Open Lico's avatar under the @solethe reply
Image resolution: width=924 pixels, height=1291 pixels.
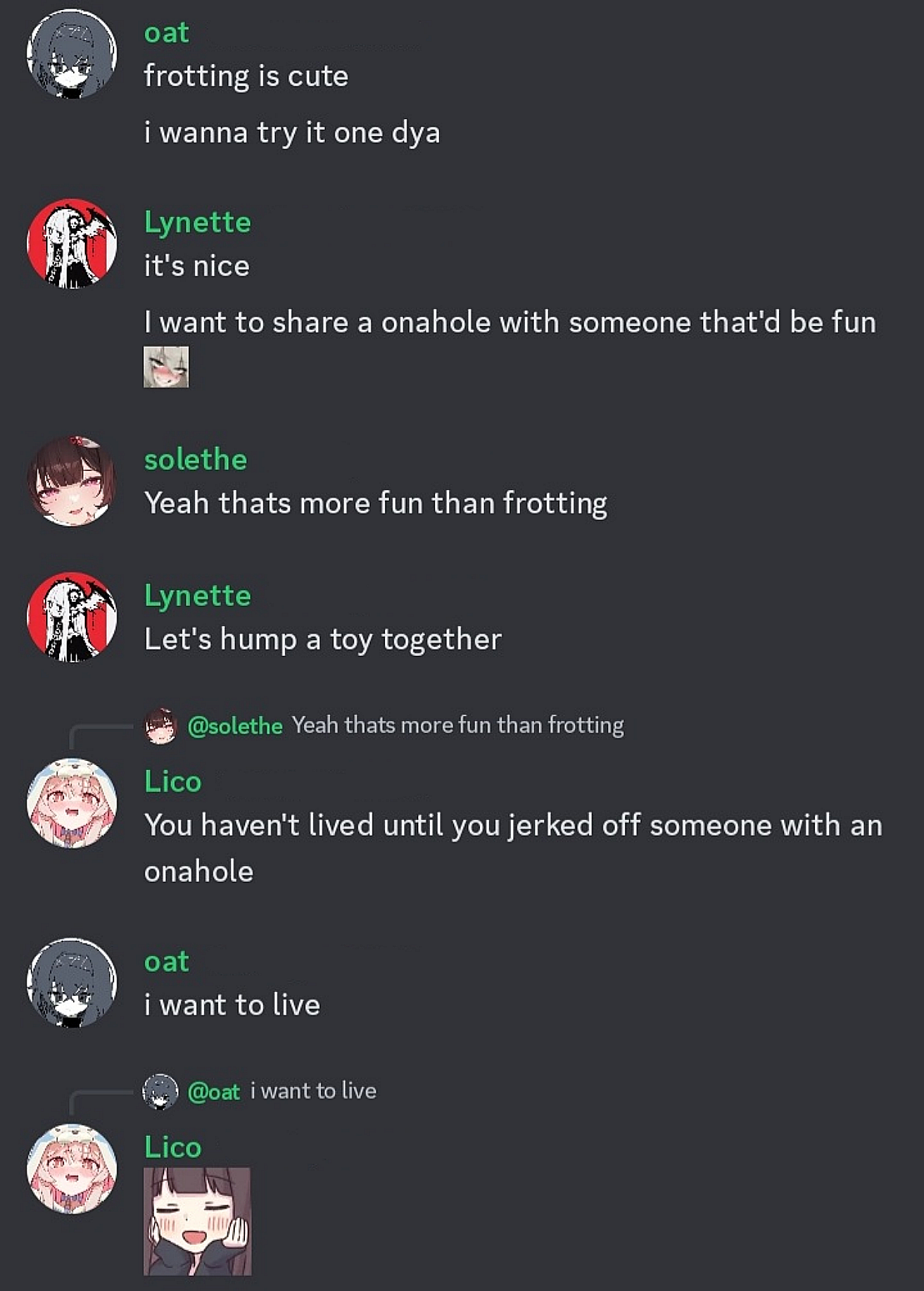click(x=72, y=803)
